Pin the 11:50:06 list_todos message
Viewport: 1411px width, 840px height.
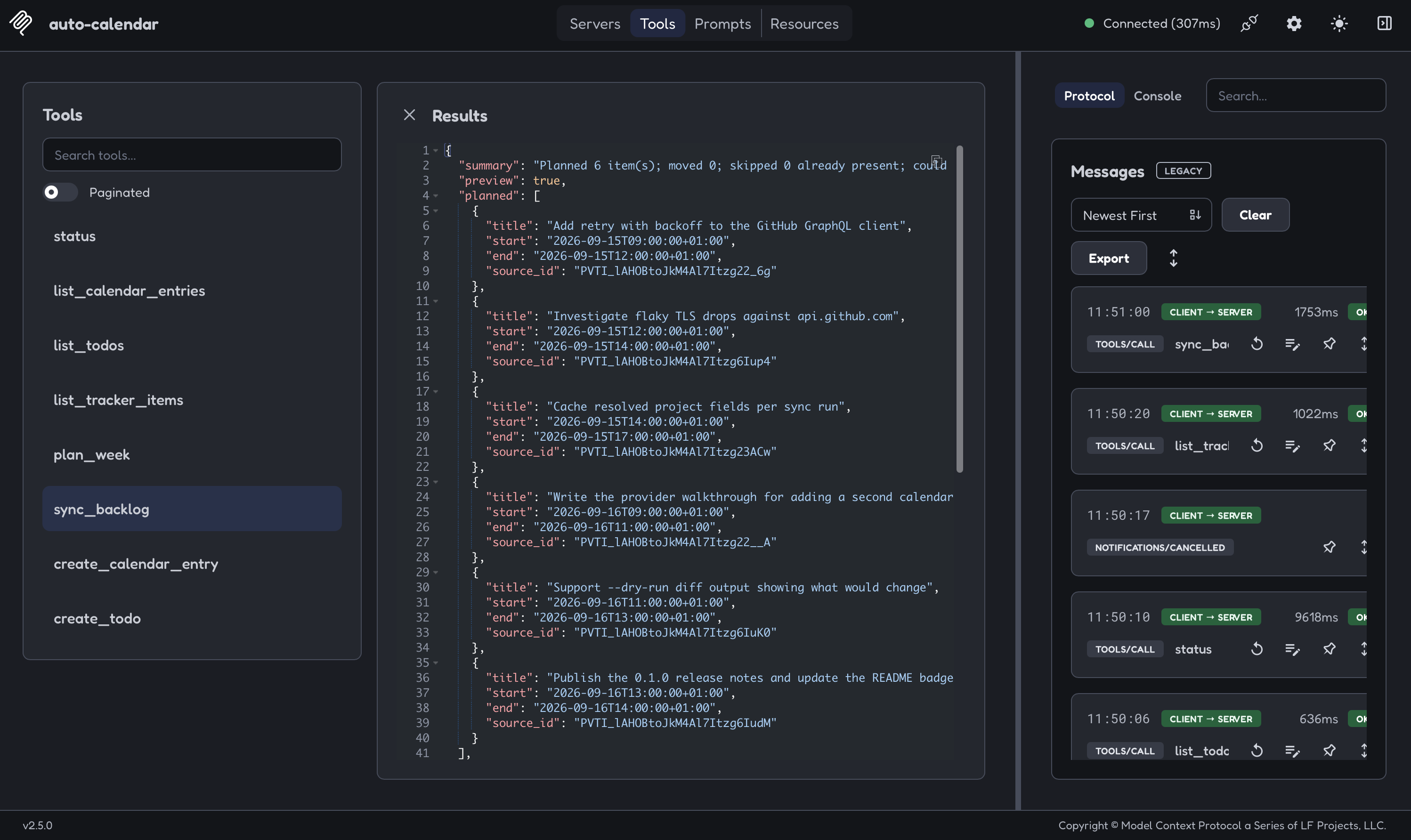click(1329, 751)
